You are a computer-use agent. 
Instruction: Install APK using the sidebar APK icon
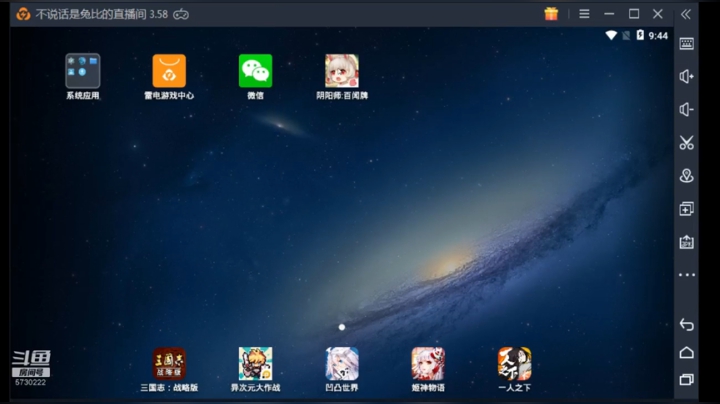686,241
